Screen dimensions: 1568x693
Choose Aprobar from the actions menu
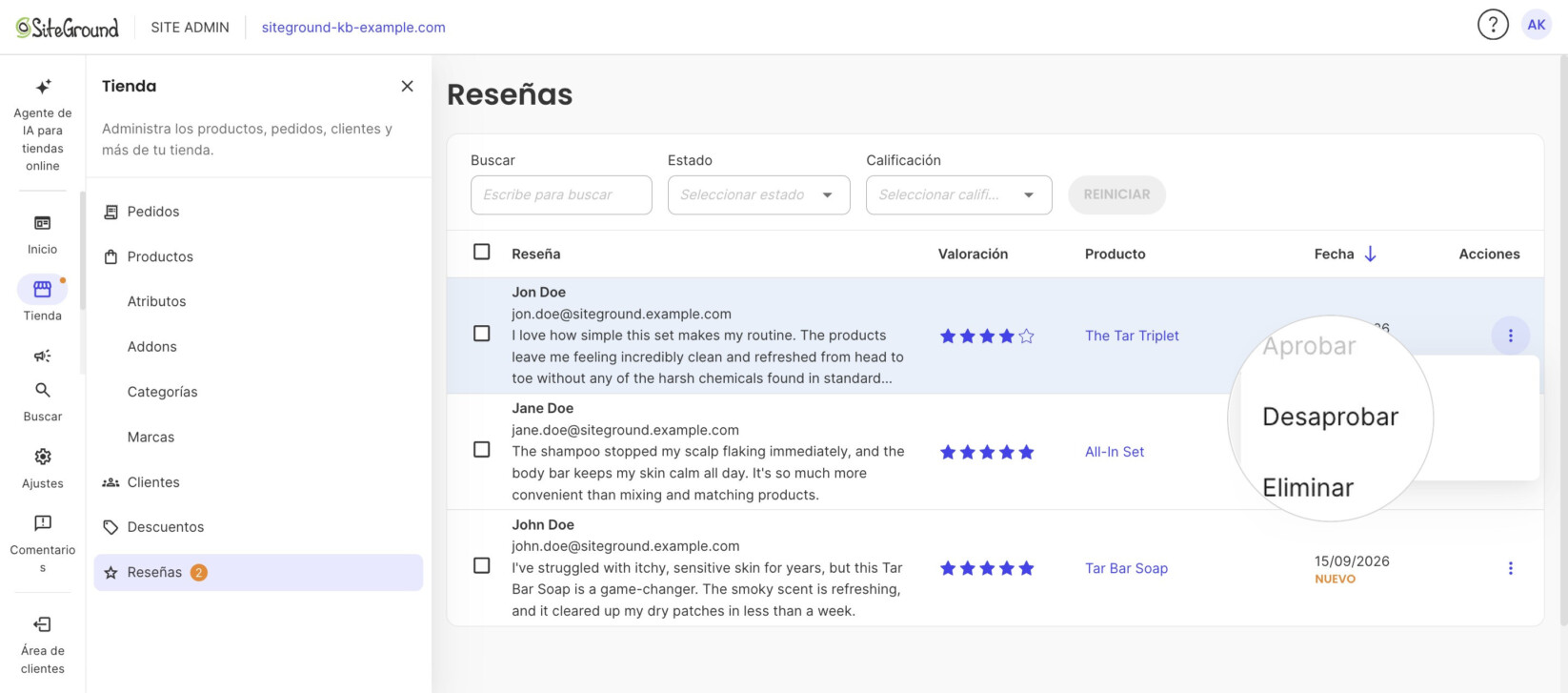click(x=1309, y=346)
